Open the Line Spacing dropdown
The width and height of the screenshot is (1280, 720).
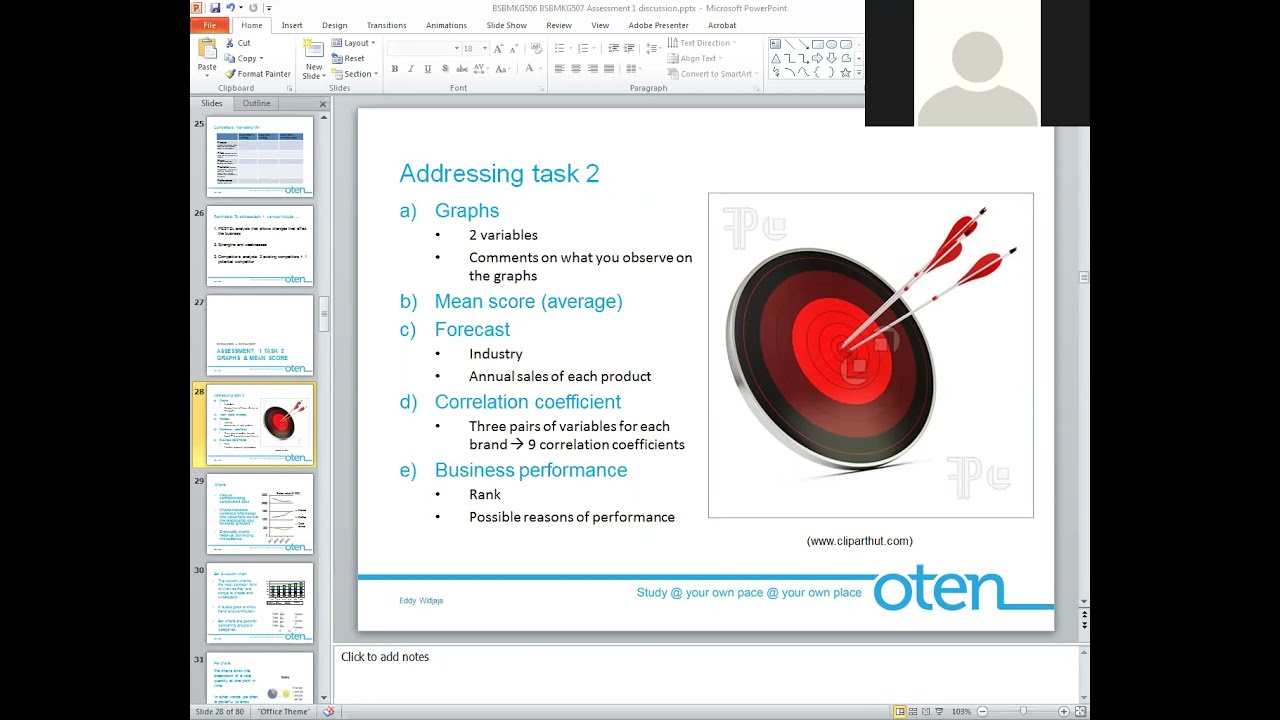(653, 48)
